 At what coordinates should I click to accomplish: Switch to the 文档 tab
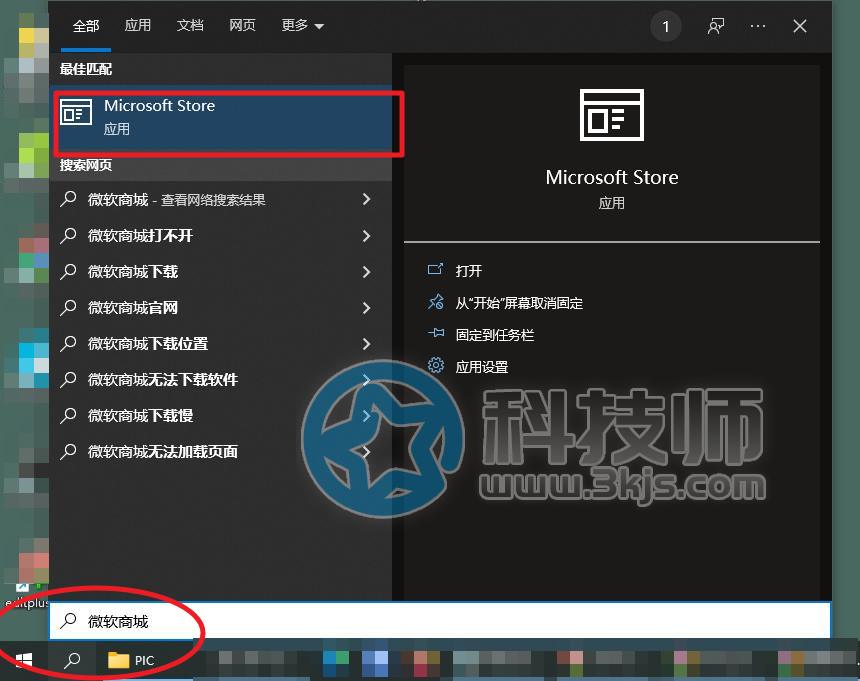[190, 26]
